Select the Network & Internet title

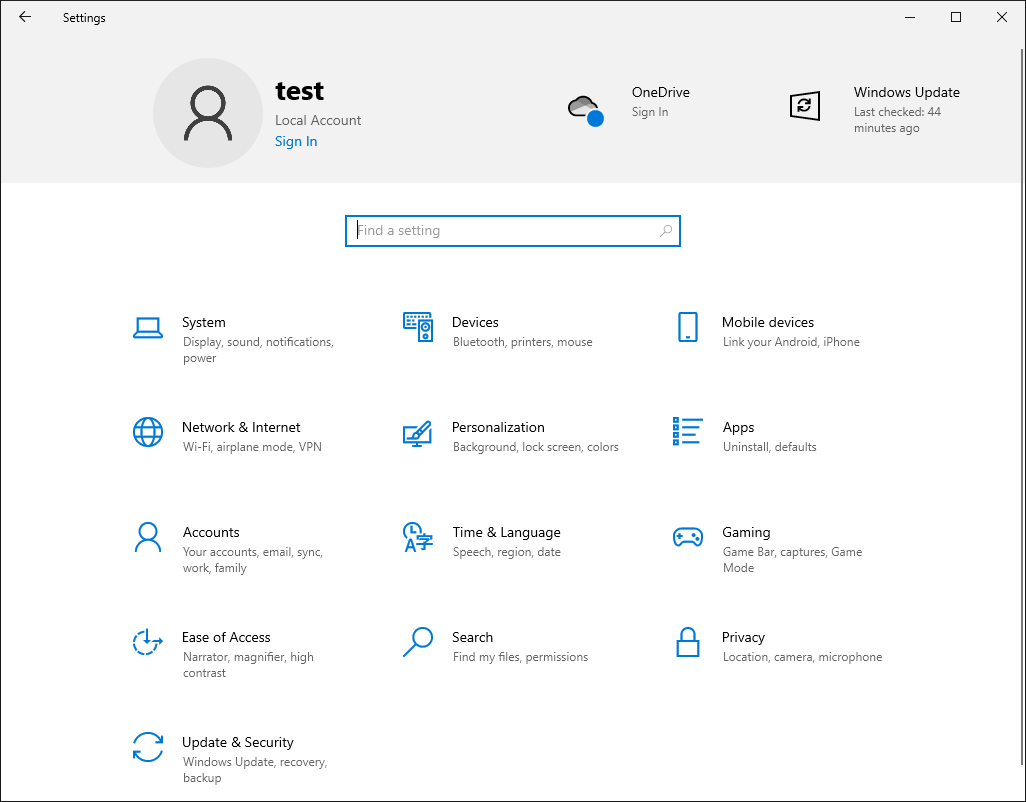click(x=241, y=427)
